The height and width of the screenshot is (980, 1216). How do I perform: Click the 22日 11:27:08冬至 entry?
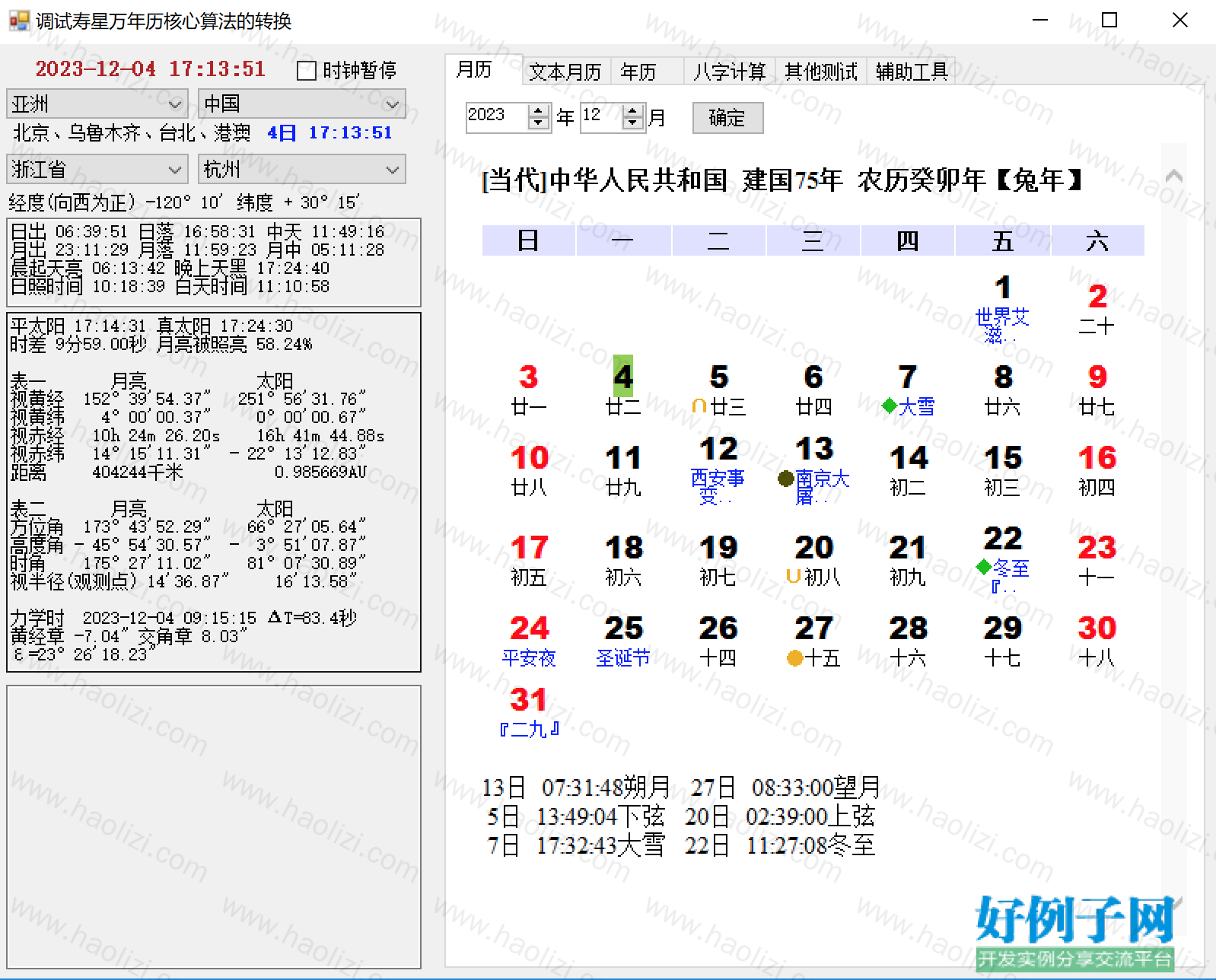tap(780, 845)
